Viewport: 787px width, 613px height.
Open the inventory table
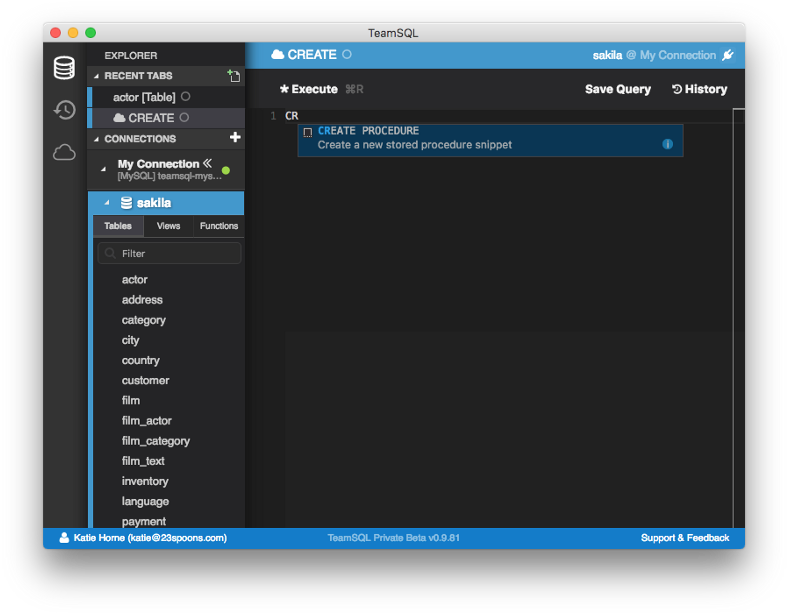coord(145,481)
